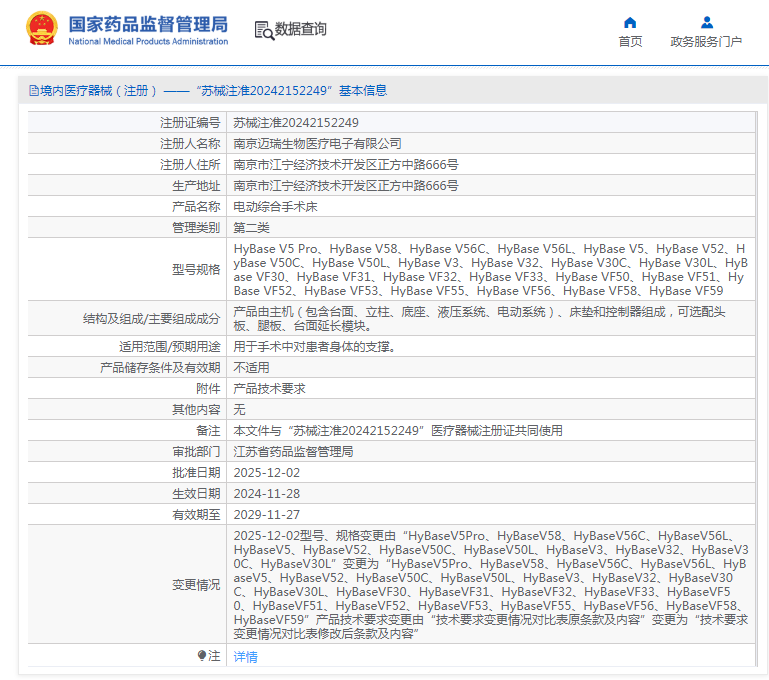Screen dimensions: 769x680
Task: Open the 政务服务门户 link text
Action: tap(706, 42)
